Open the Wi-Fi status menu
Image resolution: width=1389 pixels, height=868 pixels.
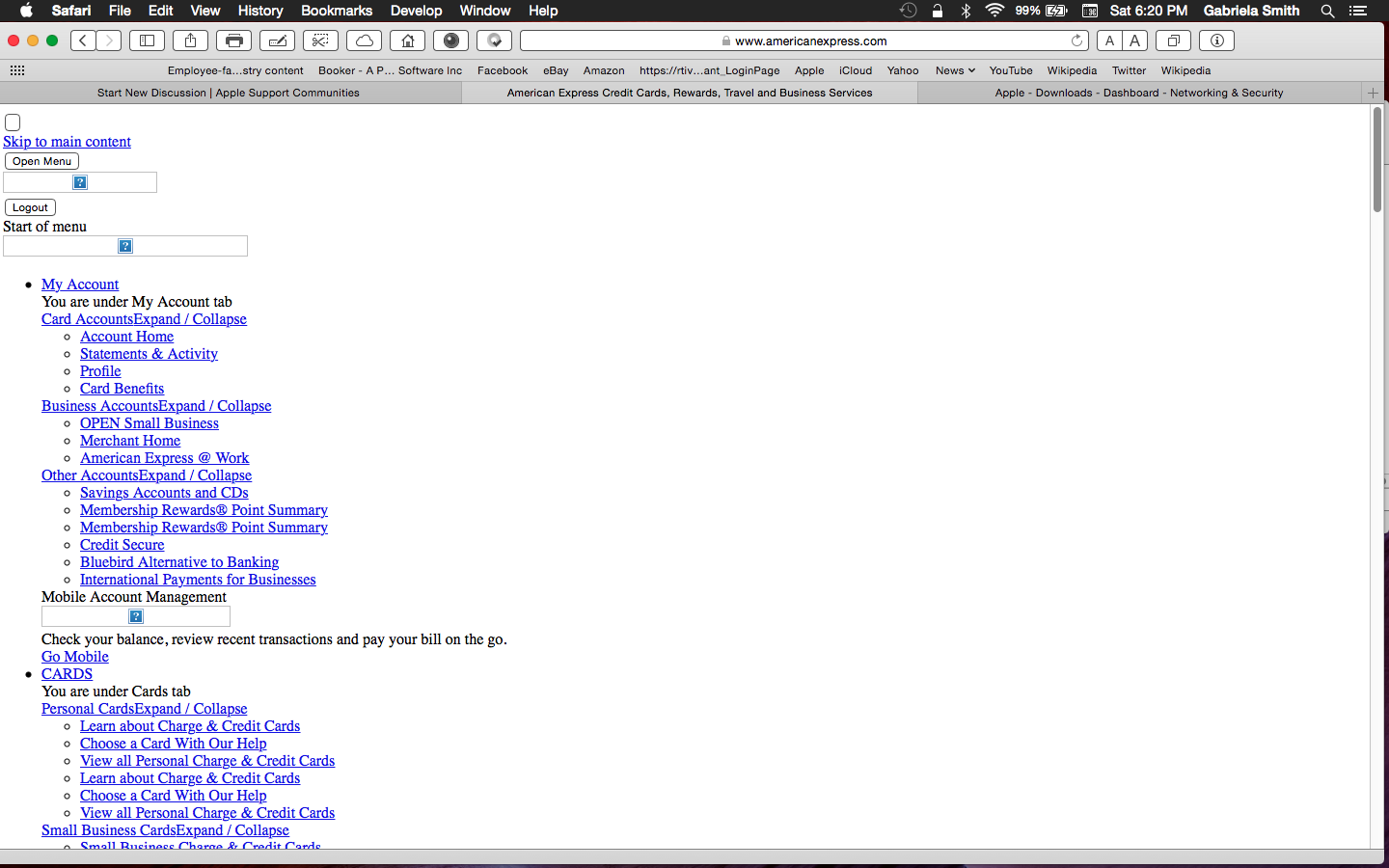[x=994, y=11]
